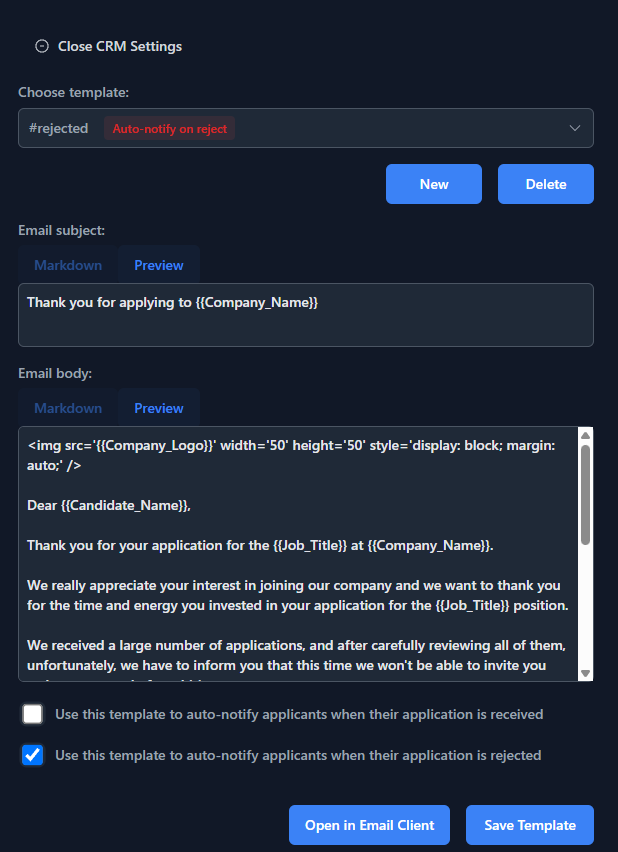Open template in Email Client
The image size is (618, 852).
369,825
